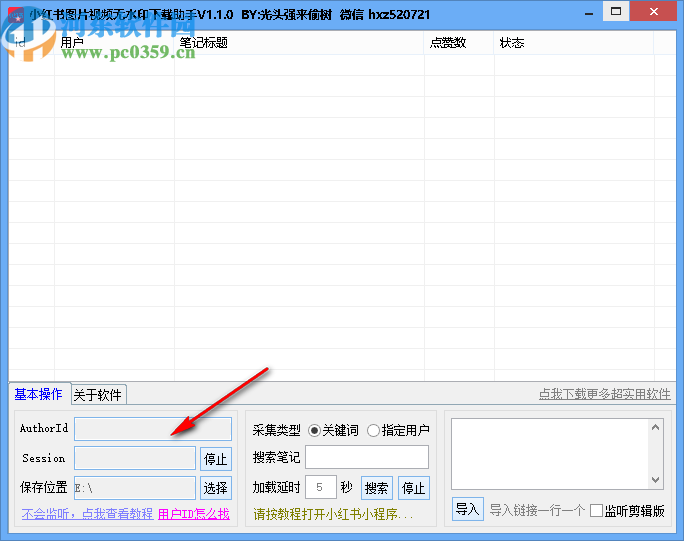Screen dimensions: 684x541
Task: Click the 状态 column header
Action: (574, 43)
